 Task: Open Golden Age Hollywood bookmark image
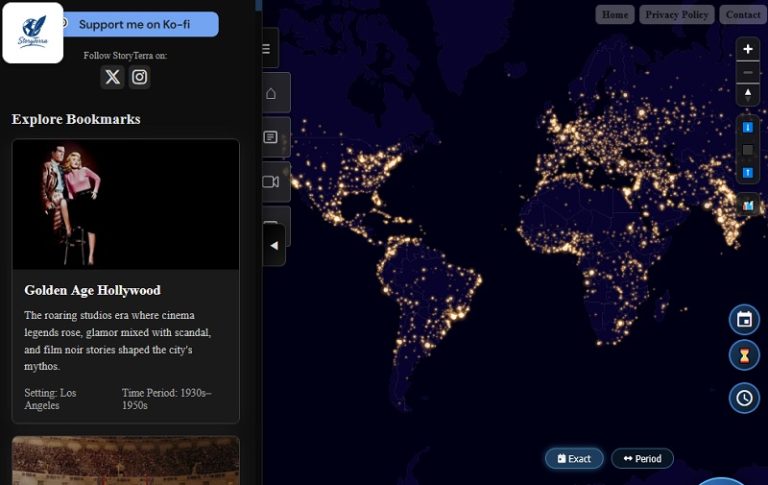click(x=125, y=204)
